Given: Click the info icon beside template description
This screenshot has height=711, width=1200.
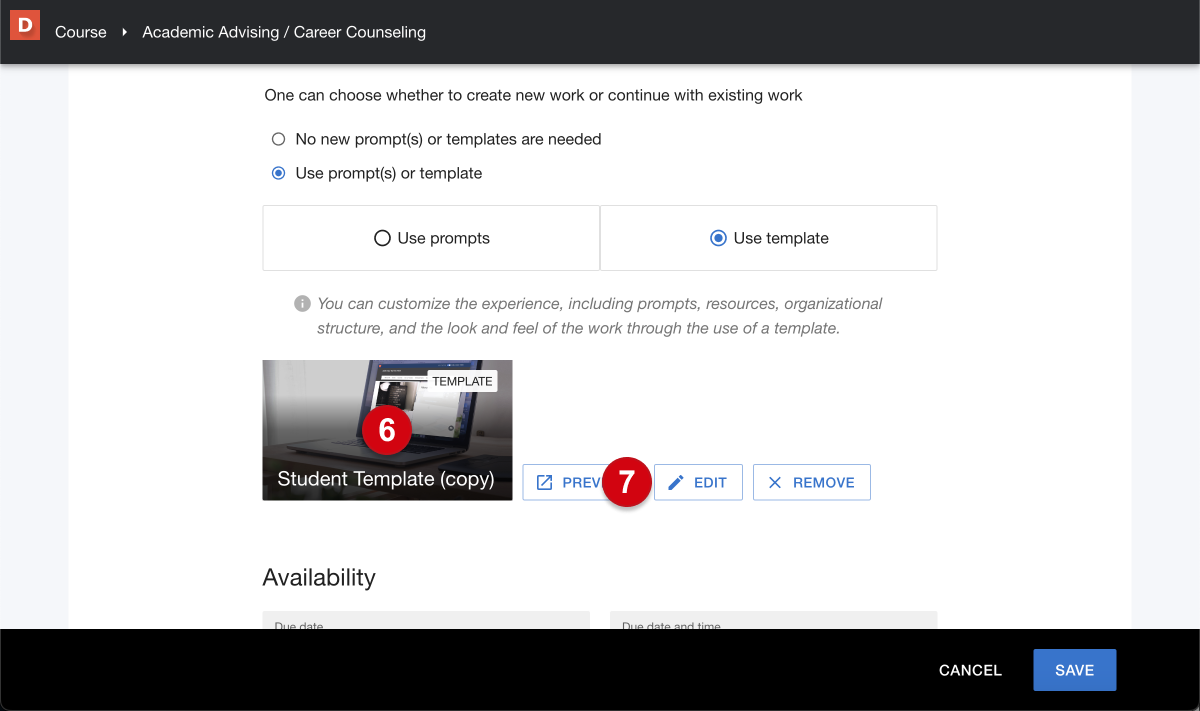Looking at the screenshot, I should tap(302, 303).
